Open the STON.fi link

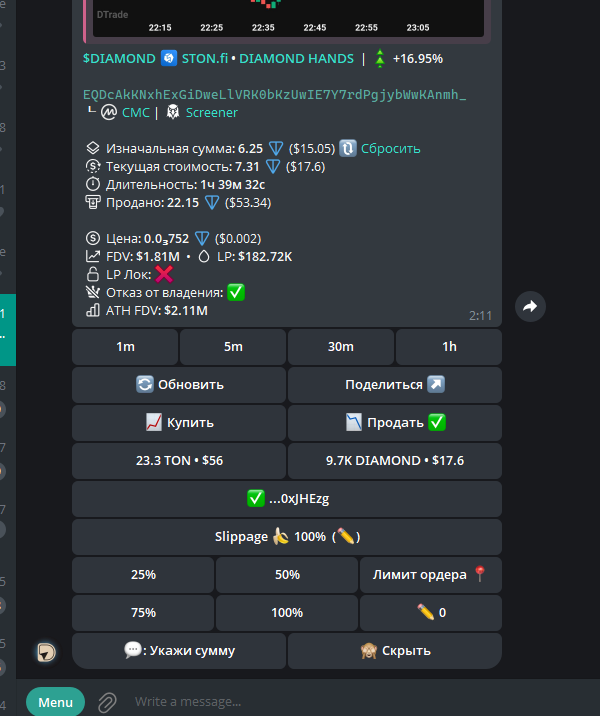click(205, 59)
